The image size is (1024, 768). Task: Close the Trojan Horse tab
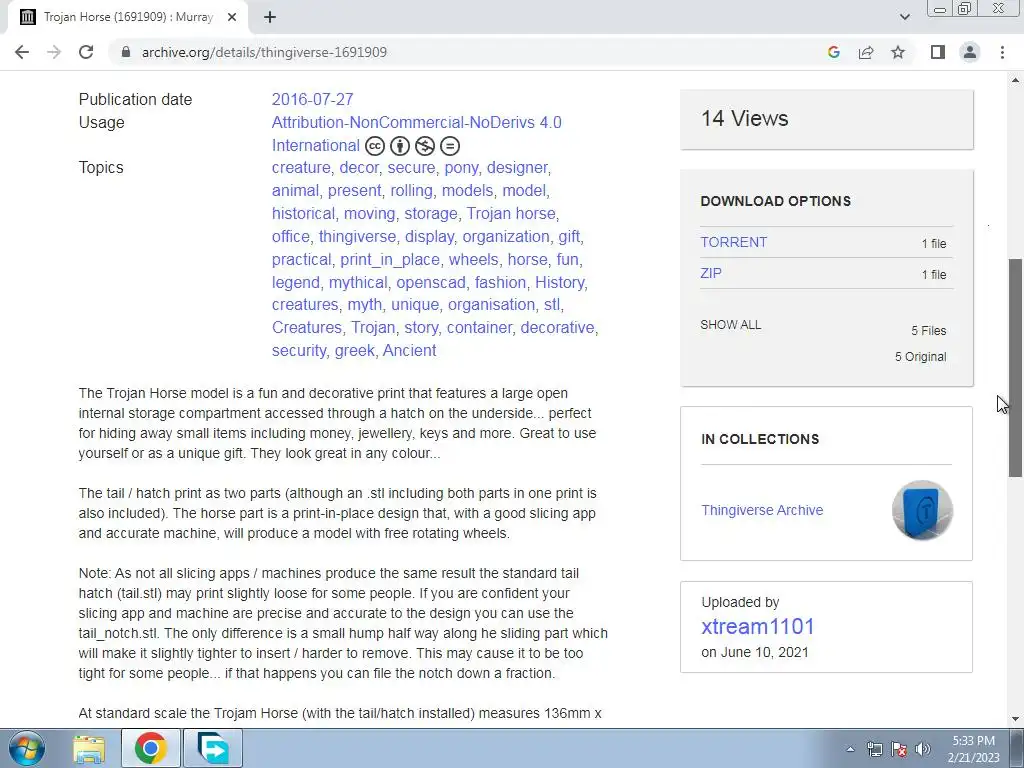click(232, 18)
